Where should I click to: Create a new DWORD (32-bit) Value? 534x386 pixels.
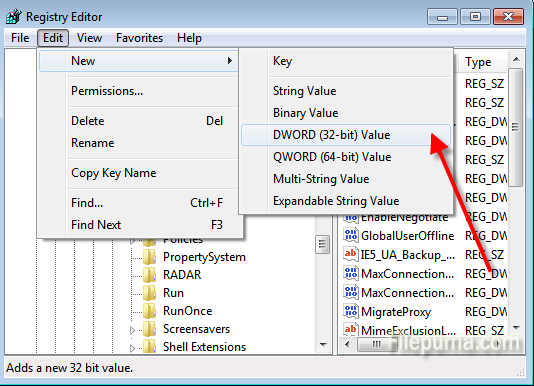click(346, 135)
